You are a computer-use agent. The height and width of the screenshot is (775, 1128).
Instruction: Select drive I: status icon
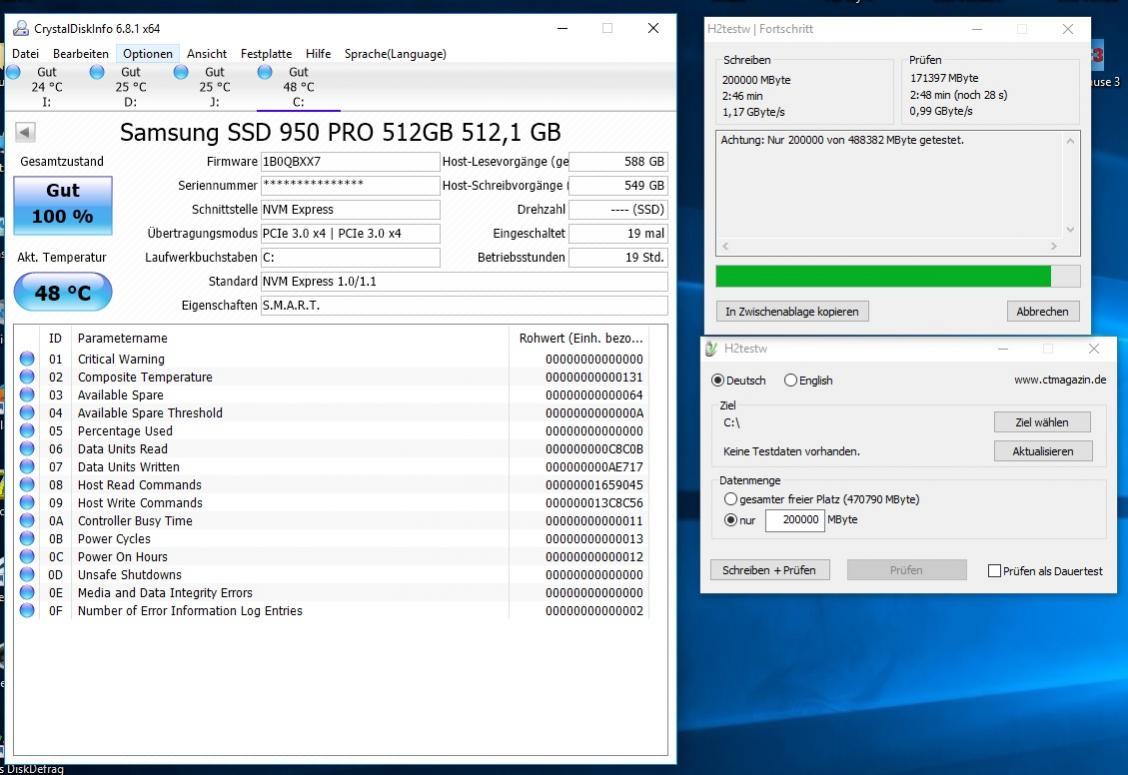[x=13, y=72]
